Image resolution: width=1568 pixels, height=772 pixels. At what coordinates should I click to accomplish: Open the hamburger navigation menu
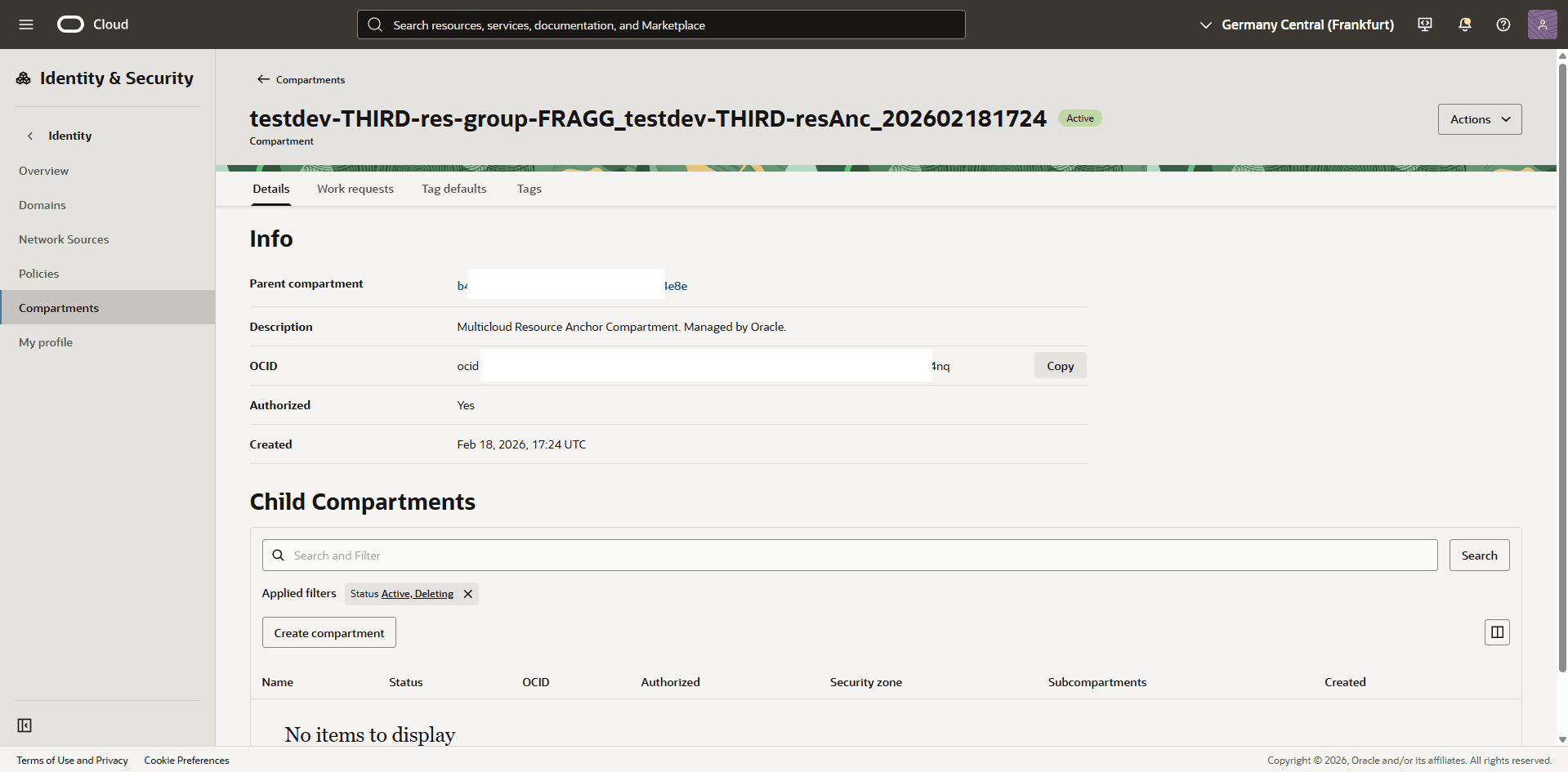point(26,25)
